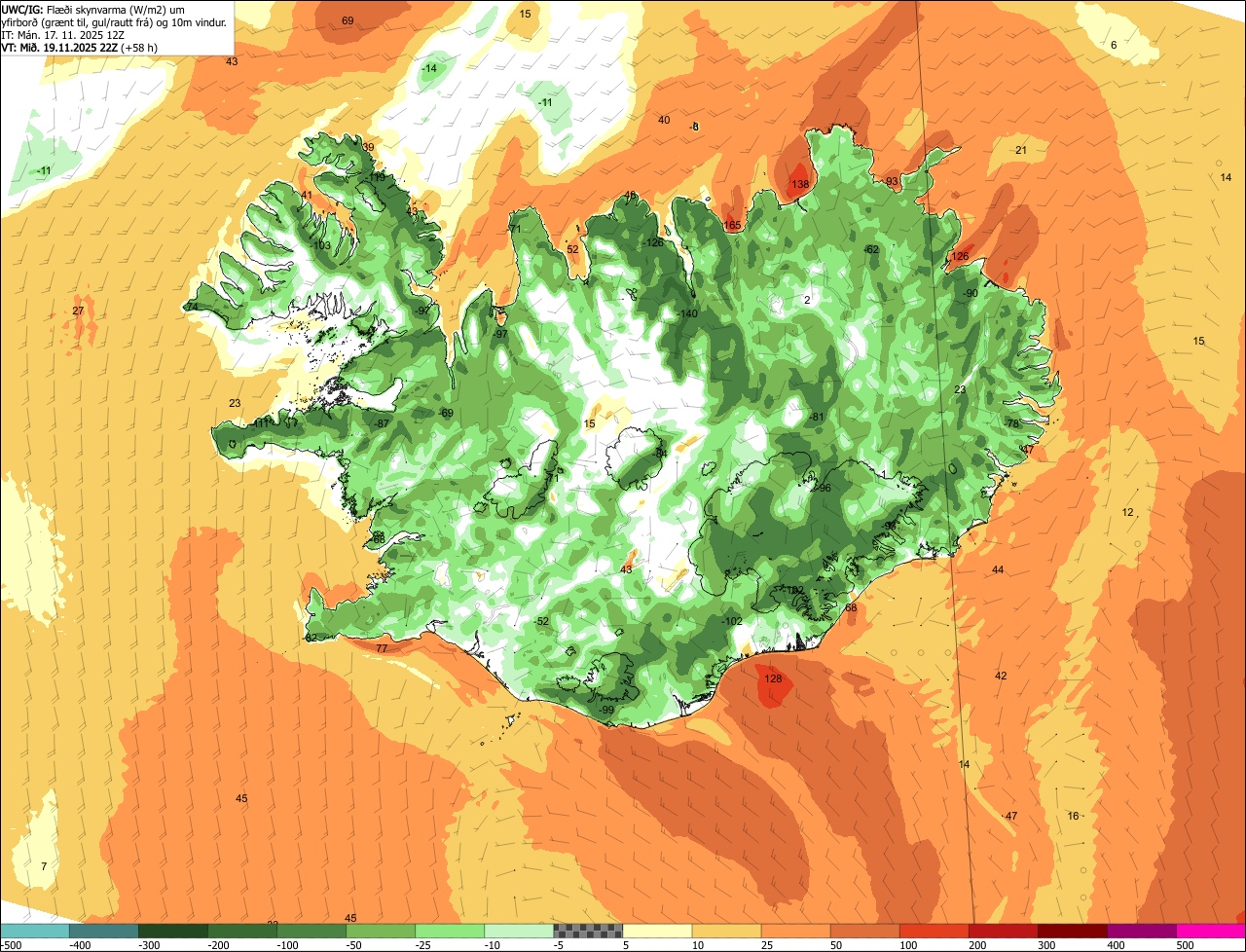Click the flux value '27' on the map
1246x952 pixels.
coord(78,311)
